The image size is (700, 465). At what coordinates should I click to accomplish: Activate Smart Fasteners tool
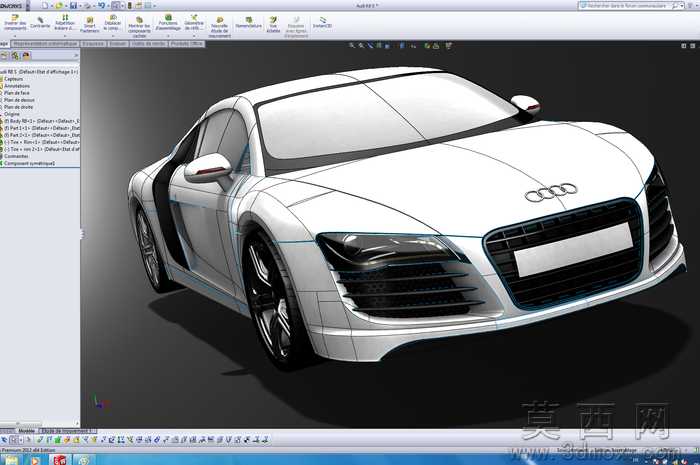coord(90,25)
